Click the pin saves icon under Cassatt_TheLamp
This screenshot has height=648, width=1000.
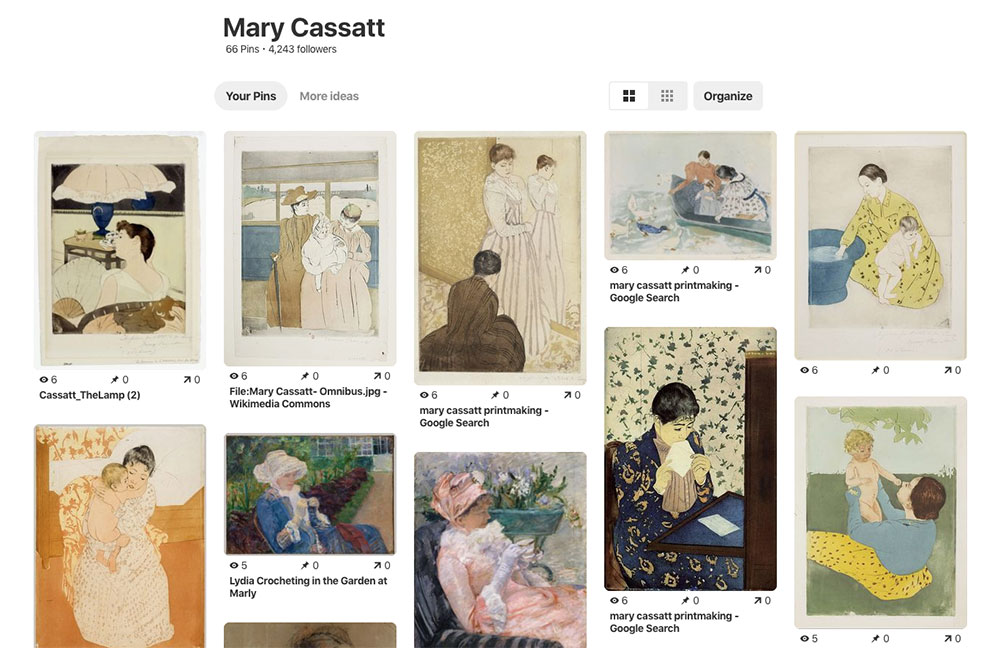click(115, 380)
